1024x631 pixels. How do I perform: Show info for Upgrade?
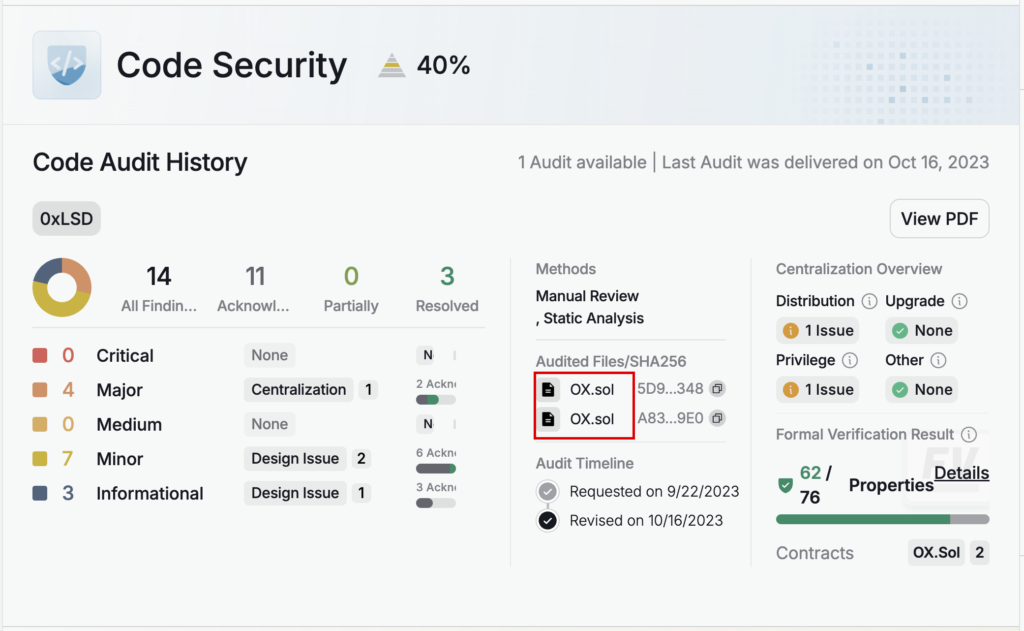pos(959,301)
